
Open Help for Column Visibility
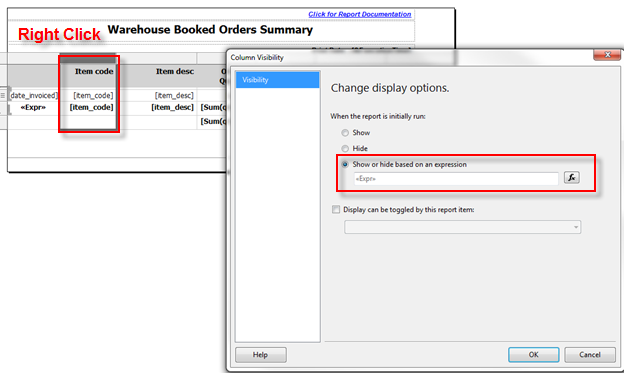tap(261, 355)
